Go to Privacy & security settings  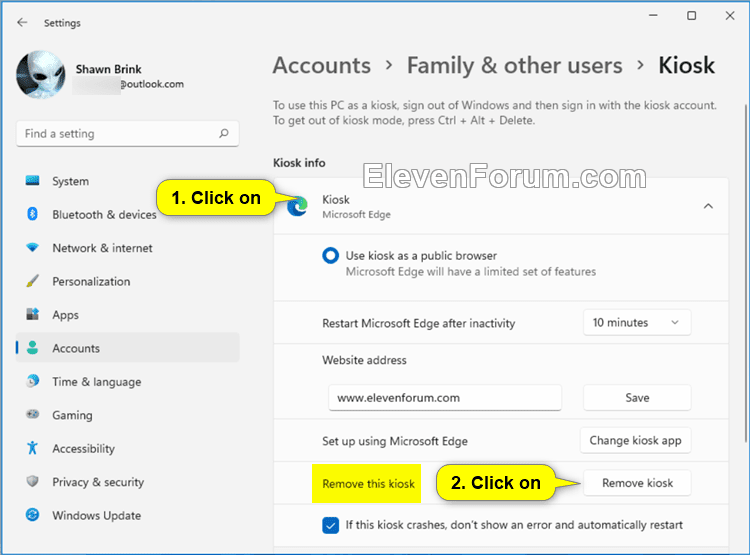click(x=127, y=482)
